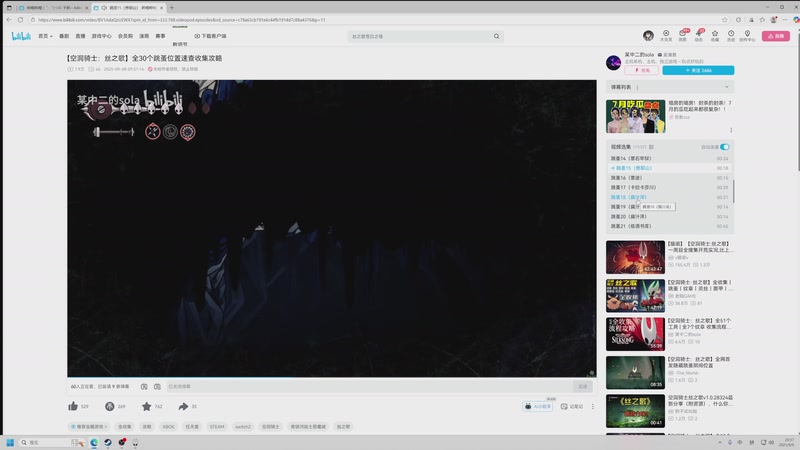Share the video with arrow icon
The image size is (800, 450).
183,406
